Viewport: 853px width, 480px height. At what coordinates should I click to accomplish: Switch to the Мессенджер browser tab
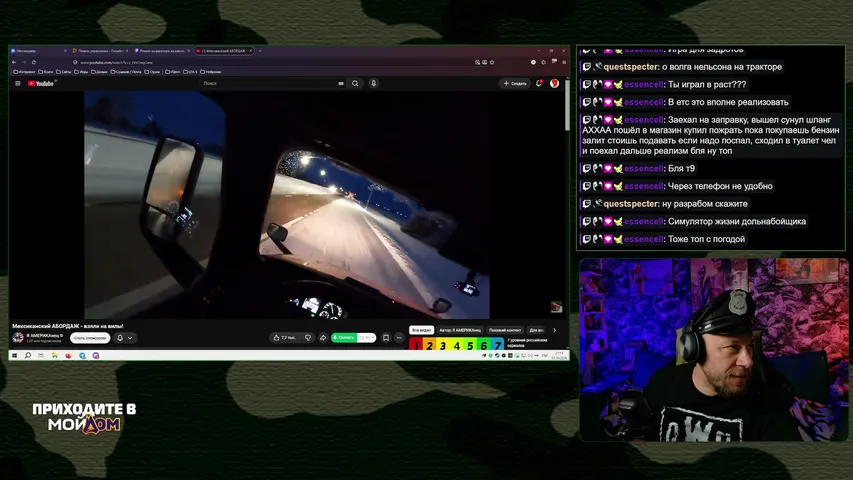point(38,51)
